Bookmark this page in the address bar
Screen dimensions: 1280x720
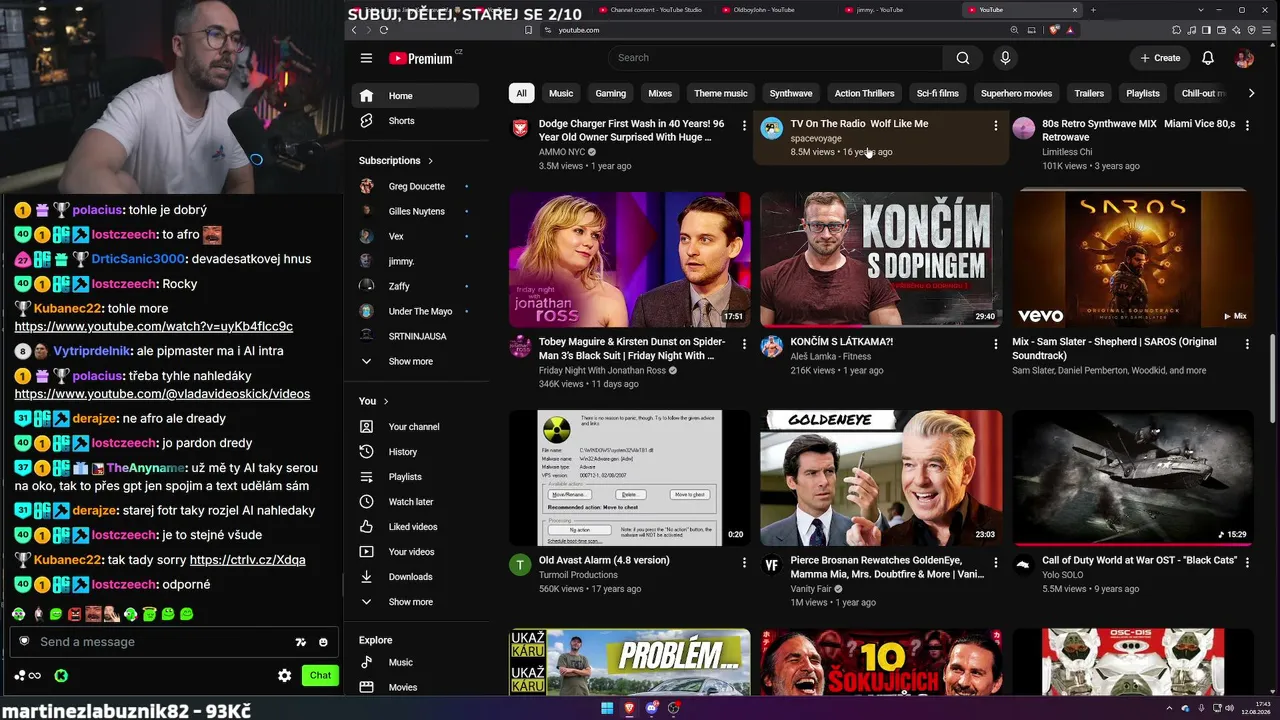coord(528,30)
